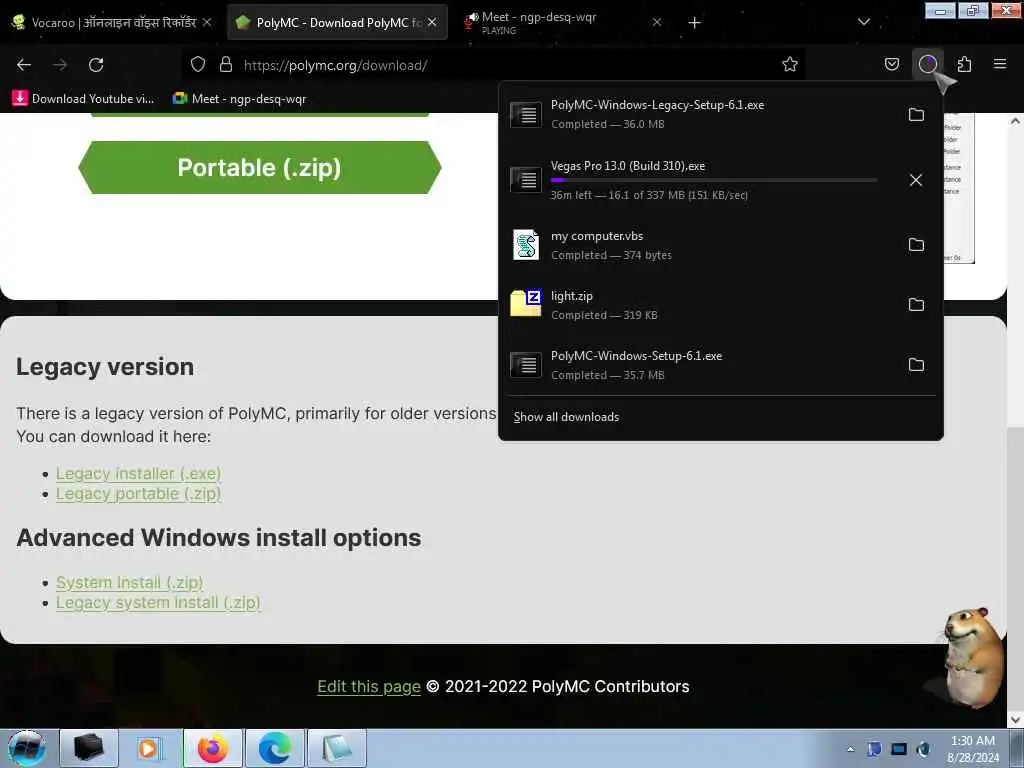
Task: Open a new tab with plus button
Action: coord(694,23)
